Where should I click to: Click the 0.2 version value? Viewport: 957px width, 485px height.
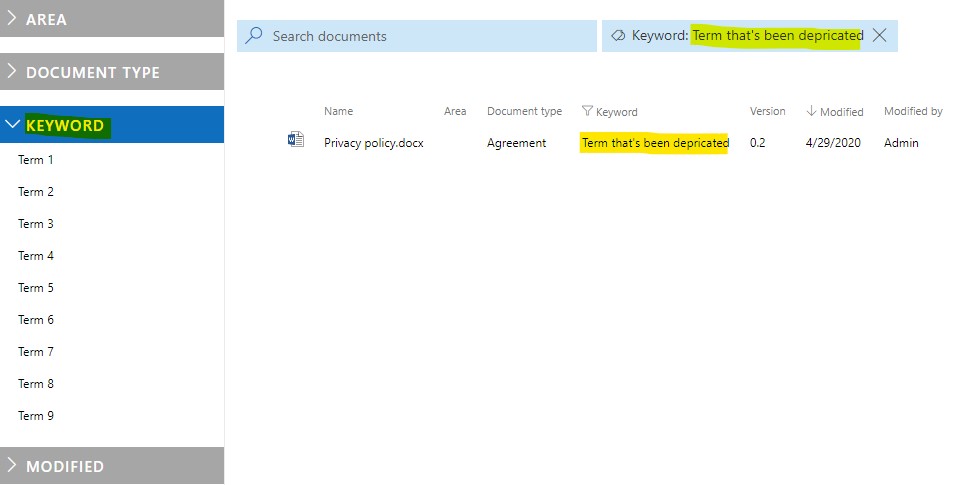point(757,143)
